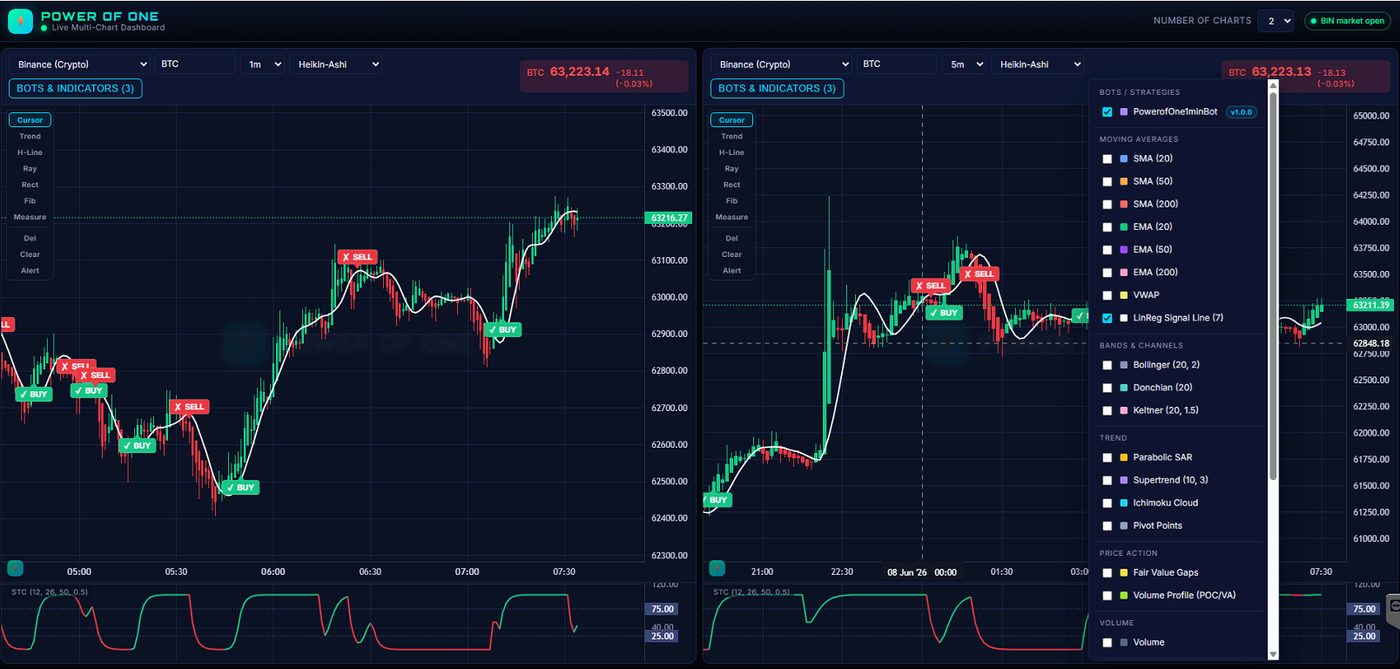Select H-Line tool on the 1m chart
This screenshot has height=669, width=1400.
(31, 152)
